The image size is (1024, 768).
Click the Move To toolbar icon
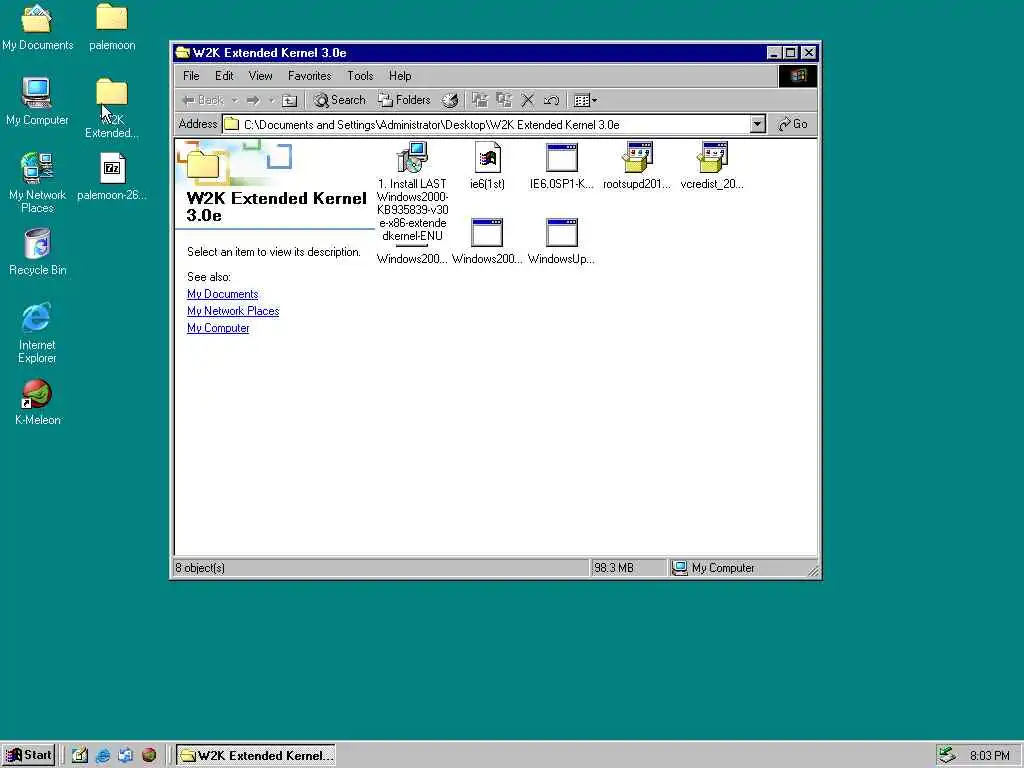(x=480, y=101)
